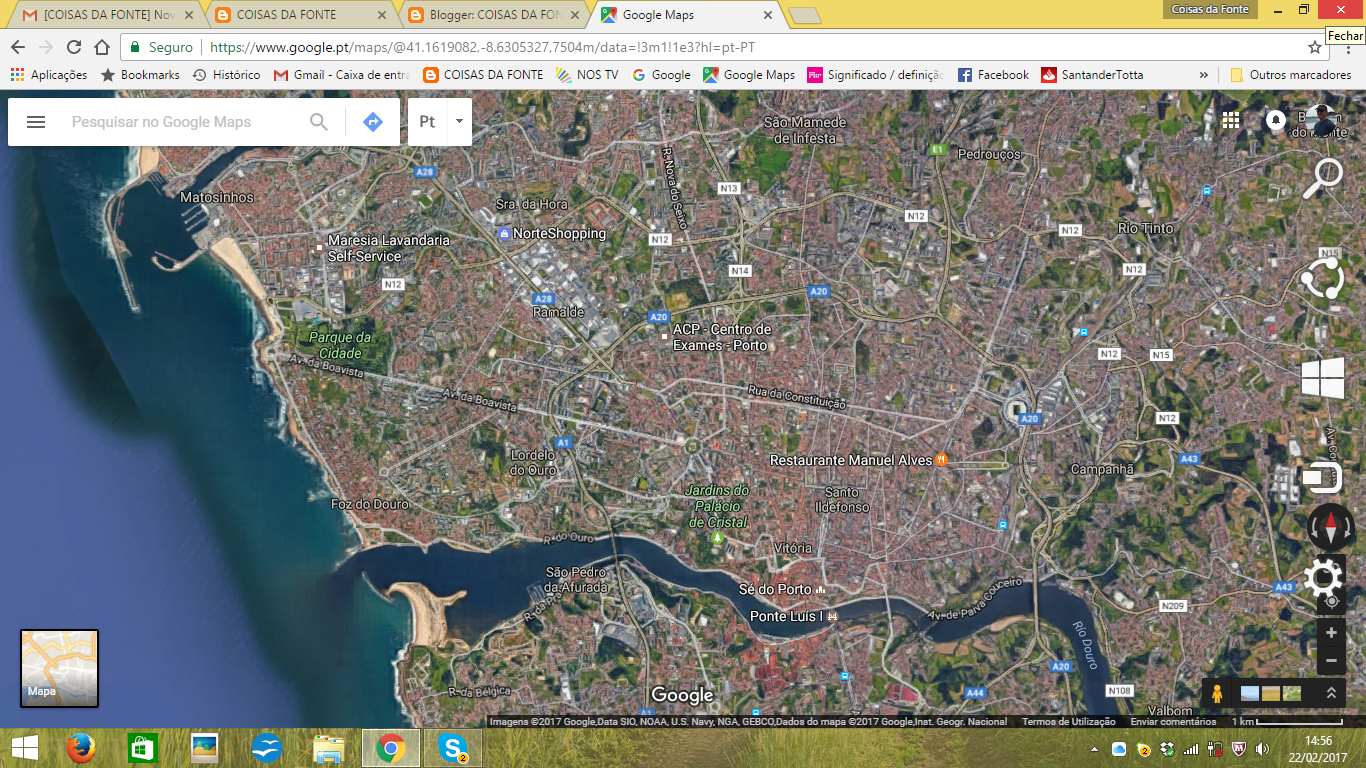Pick up the Street View pegman
1366x768 pixels.
(x=1217, y=693)
